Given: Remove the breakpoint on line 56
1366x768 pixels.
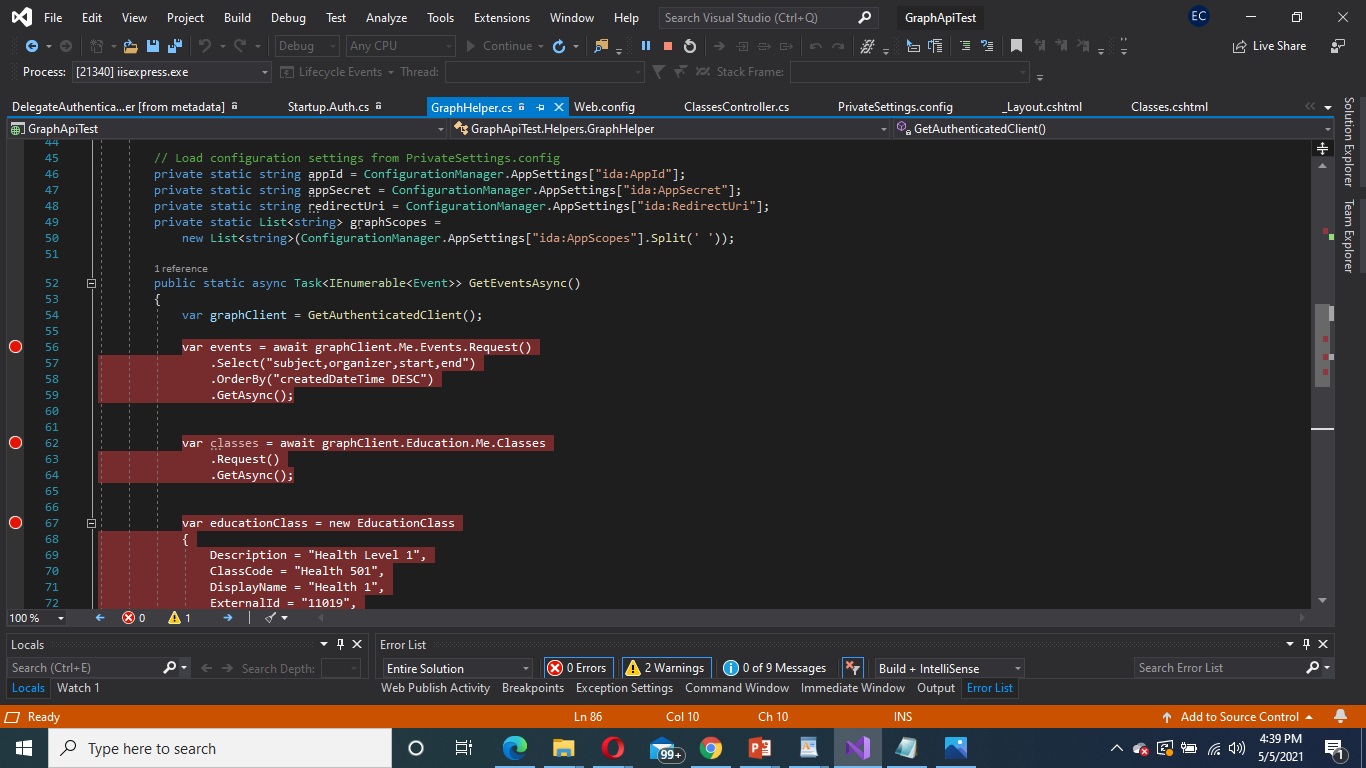Looking at the screenshot, I should click(x=15, y=347).
